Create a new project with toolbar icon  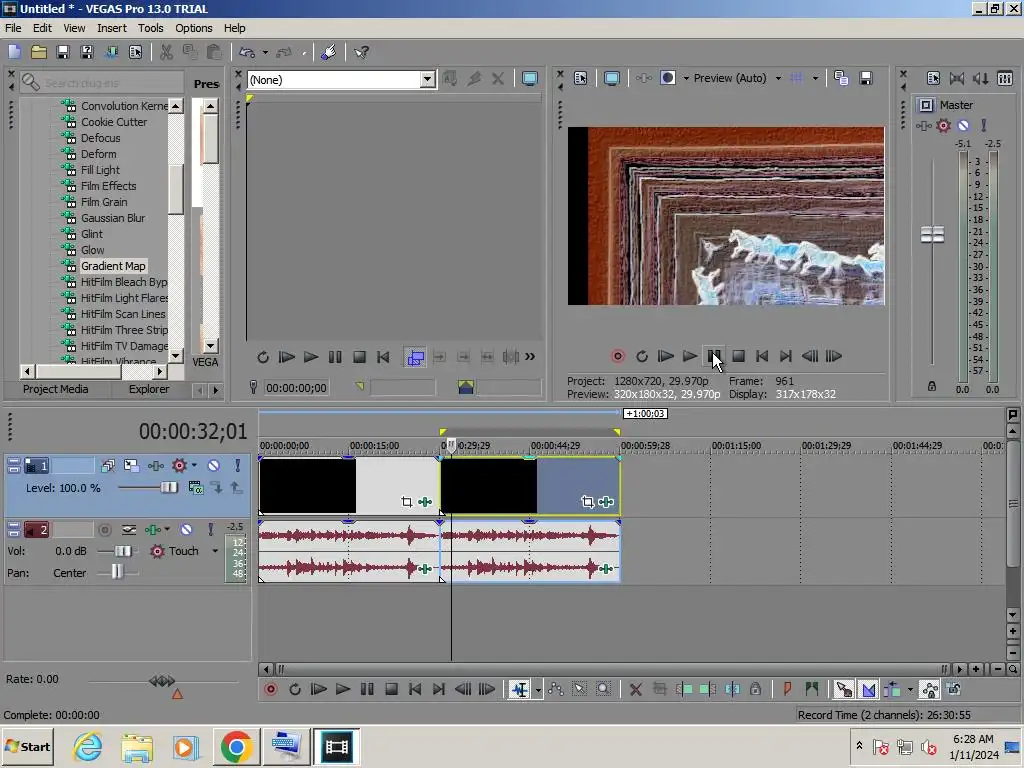pyautogui.click(x=14, y=52)
